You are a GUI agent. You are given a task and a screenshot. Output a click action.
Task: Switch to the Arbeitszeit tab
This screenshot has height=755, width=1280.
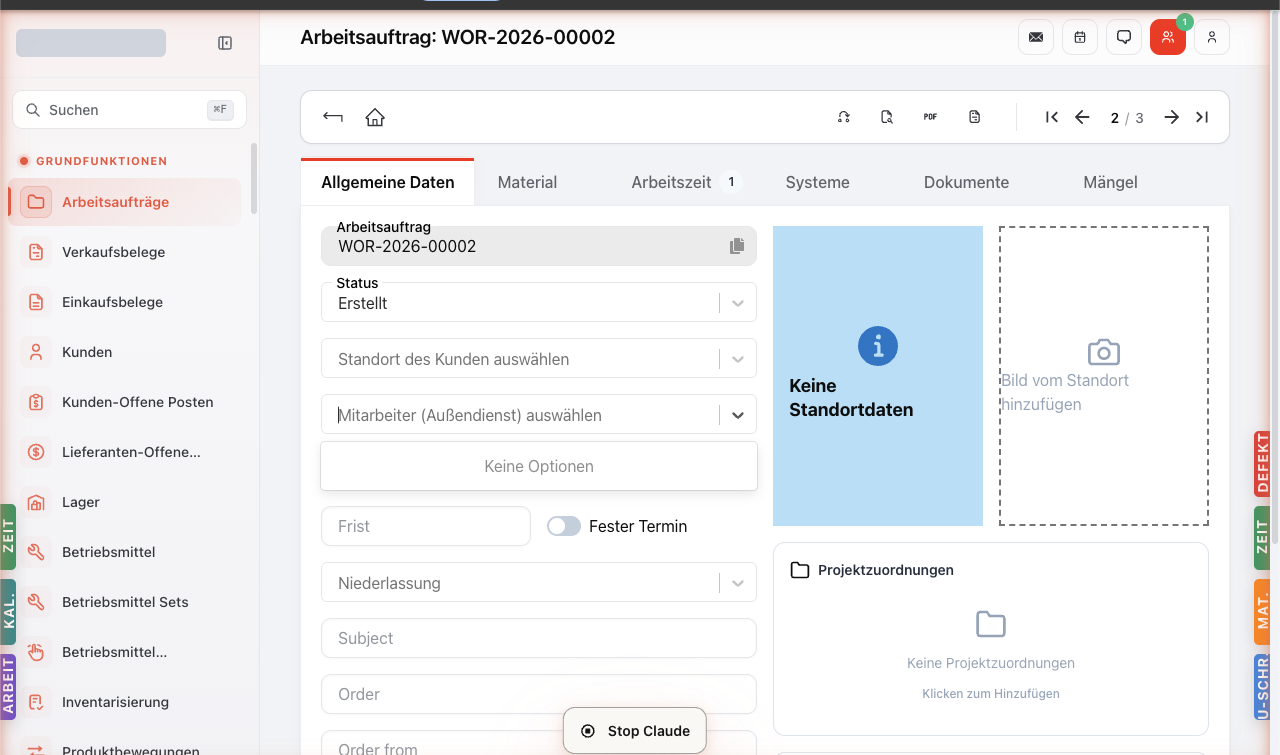pos(685,182)
